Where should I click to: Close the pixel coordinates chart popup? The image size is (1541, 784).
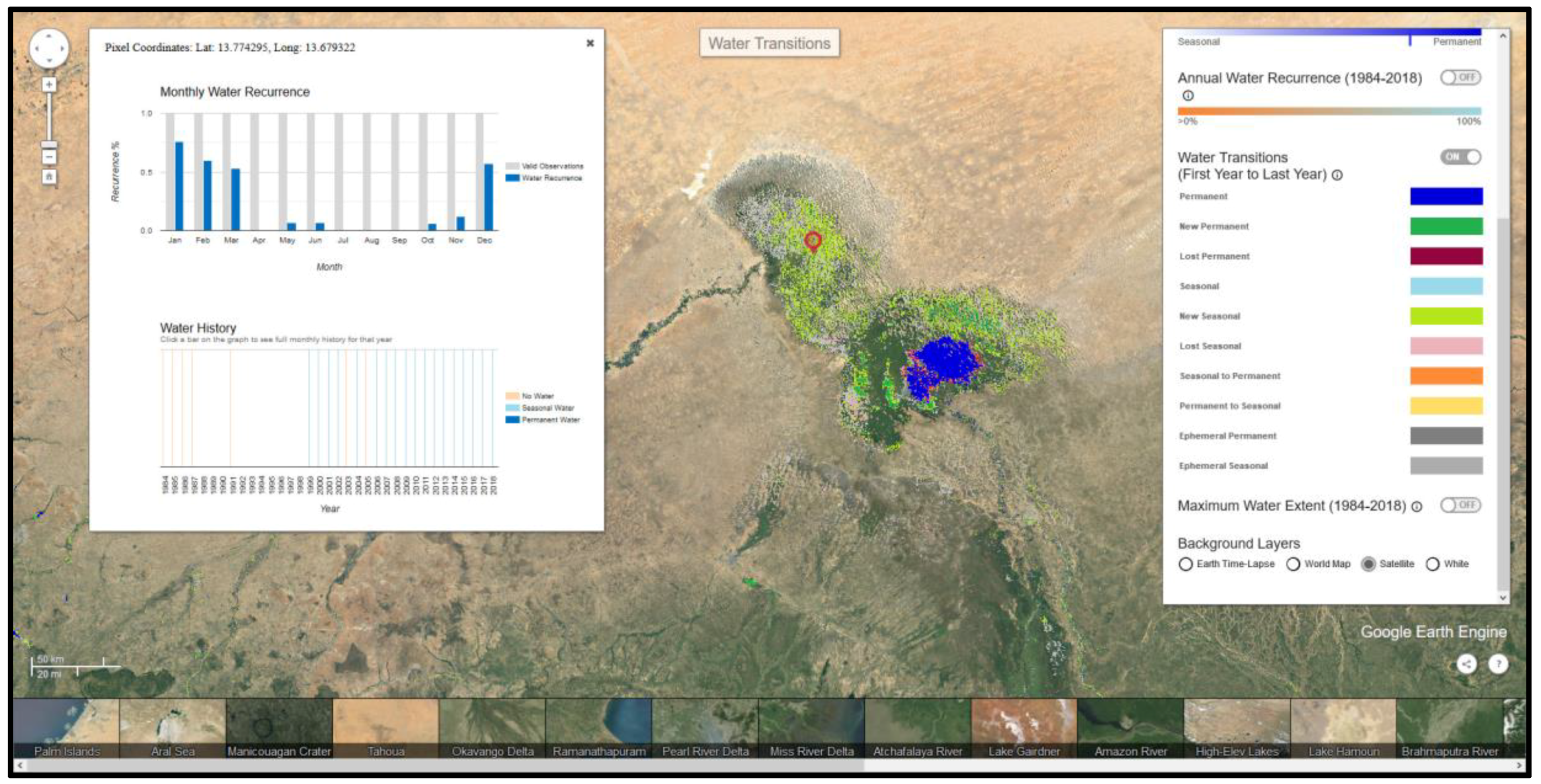[590, 43]
